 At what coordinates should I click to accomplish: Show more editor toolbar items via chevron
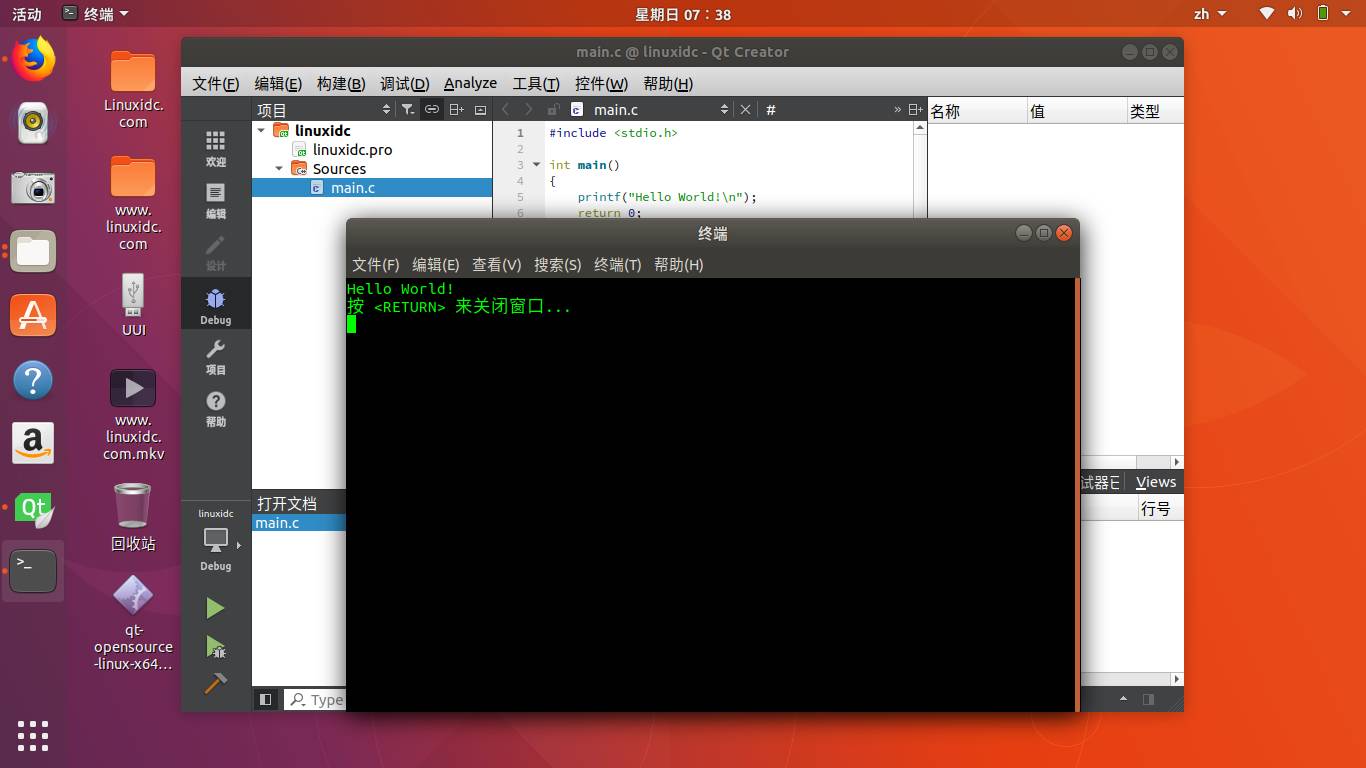click(x=897, y=109)
